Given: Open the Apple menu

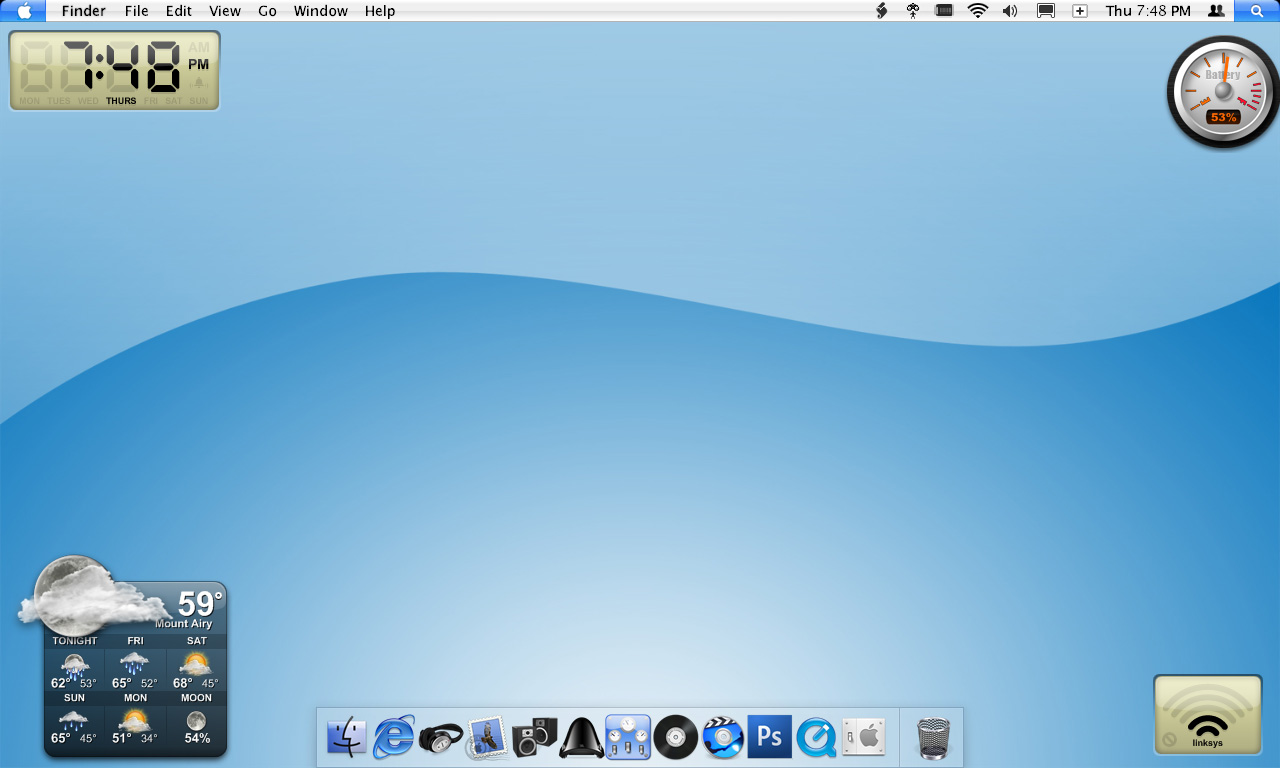Looking at the screenshot, I should 24,11.
